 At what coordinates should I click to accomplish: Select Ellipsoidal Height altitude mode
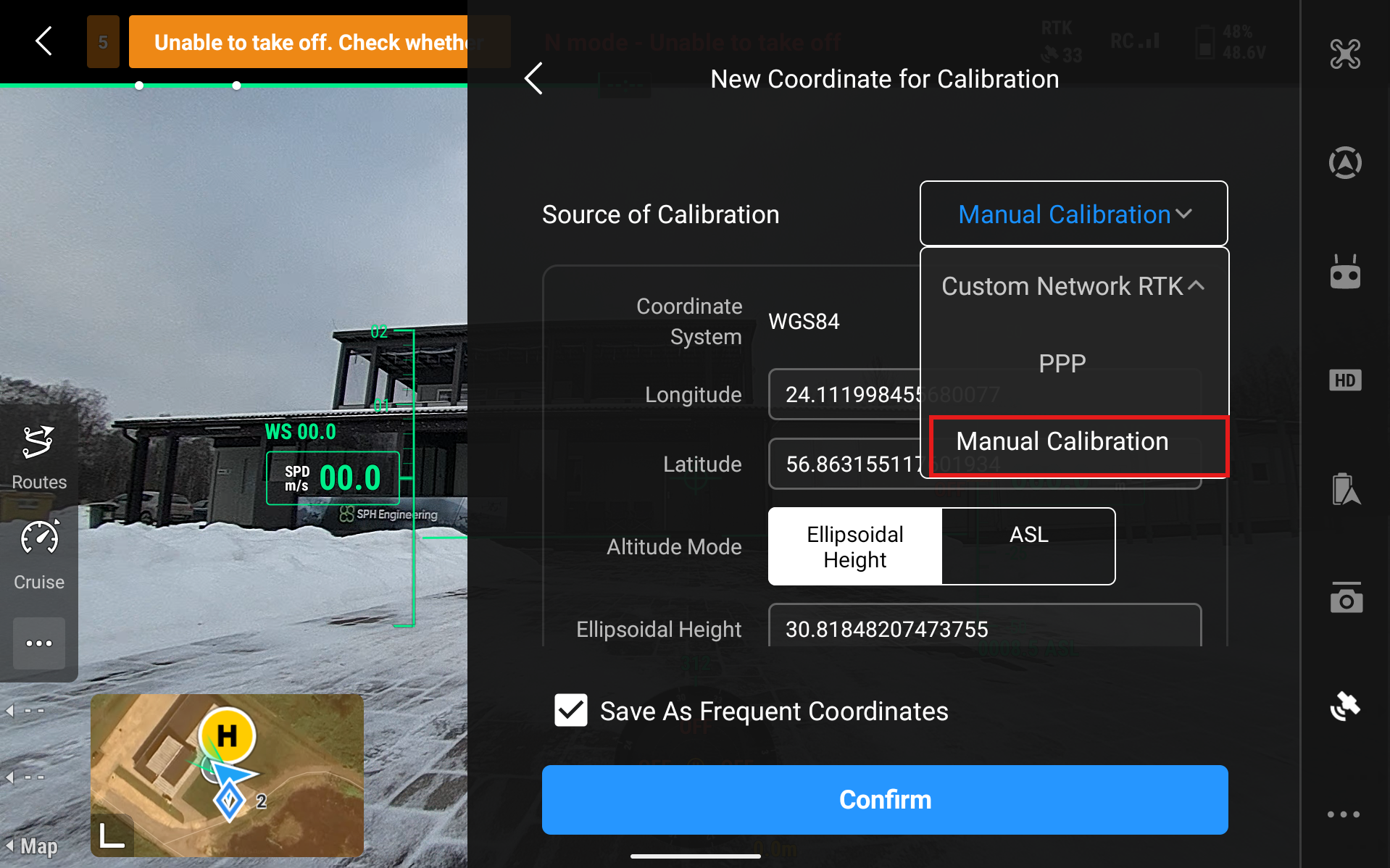(x=855, y=546)
